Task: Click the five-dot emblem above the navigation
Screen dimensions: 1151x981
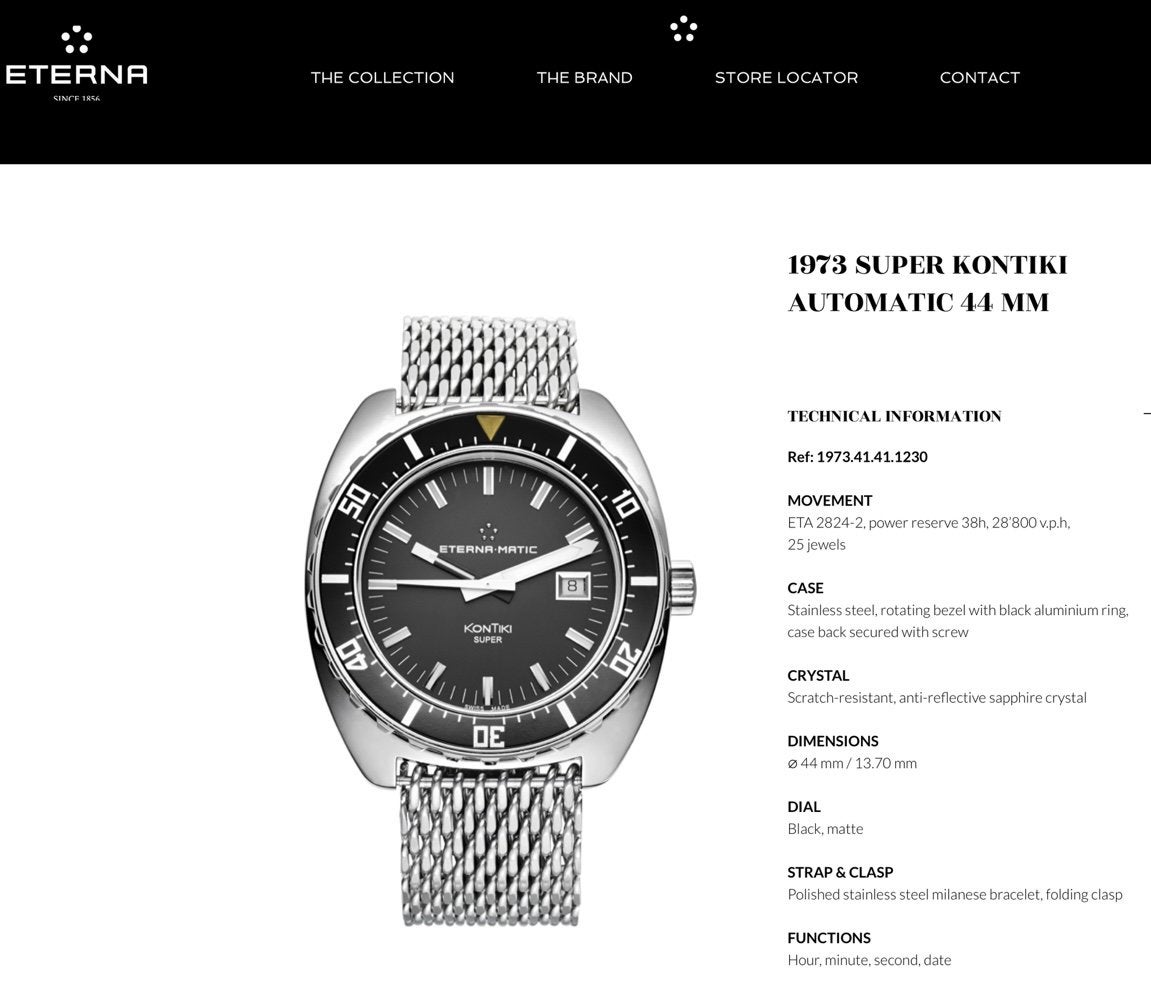Action: tap(683, 29)
